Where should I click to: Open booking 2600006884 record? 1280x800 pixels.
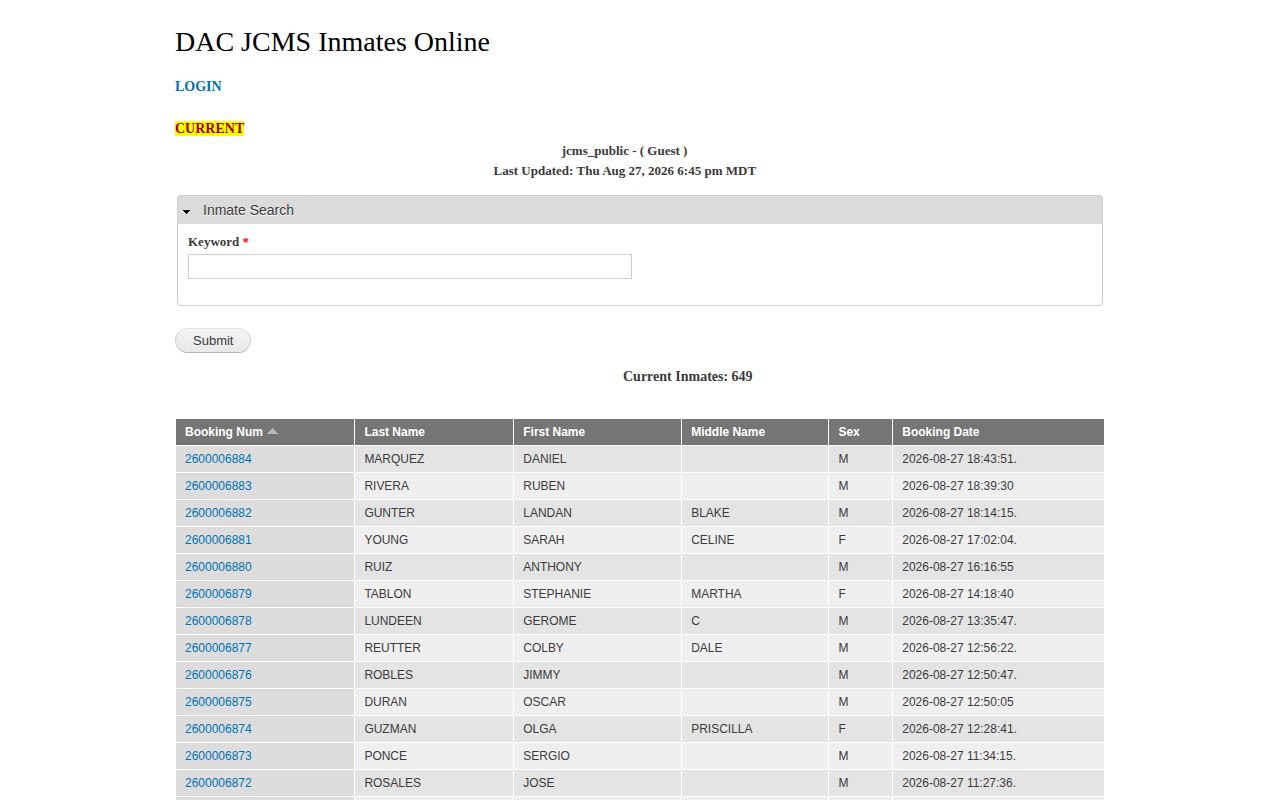[218, 459]
